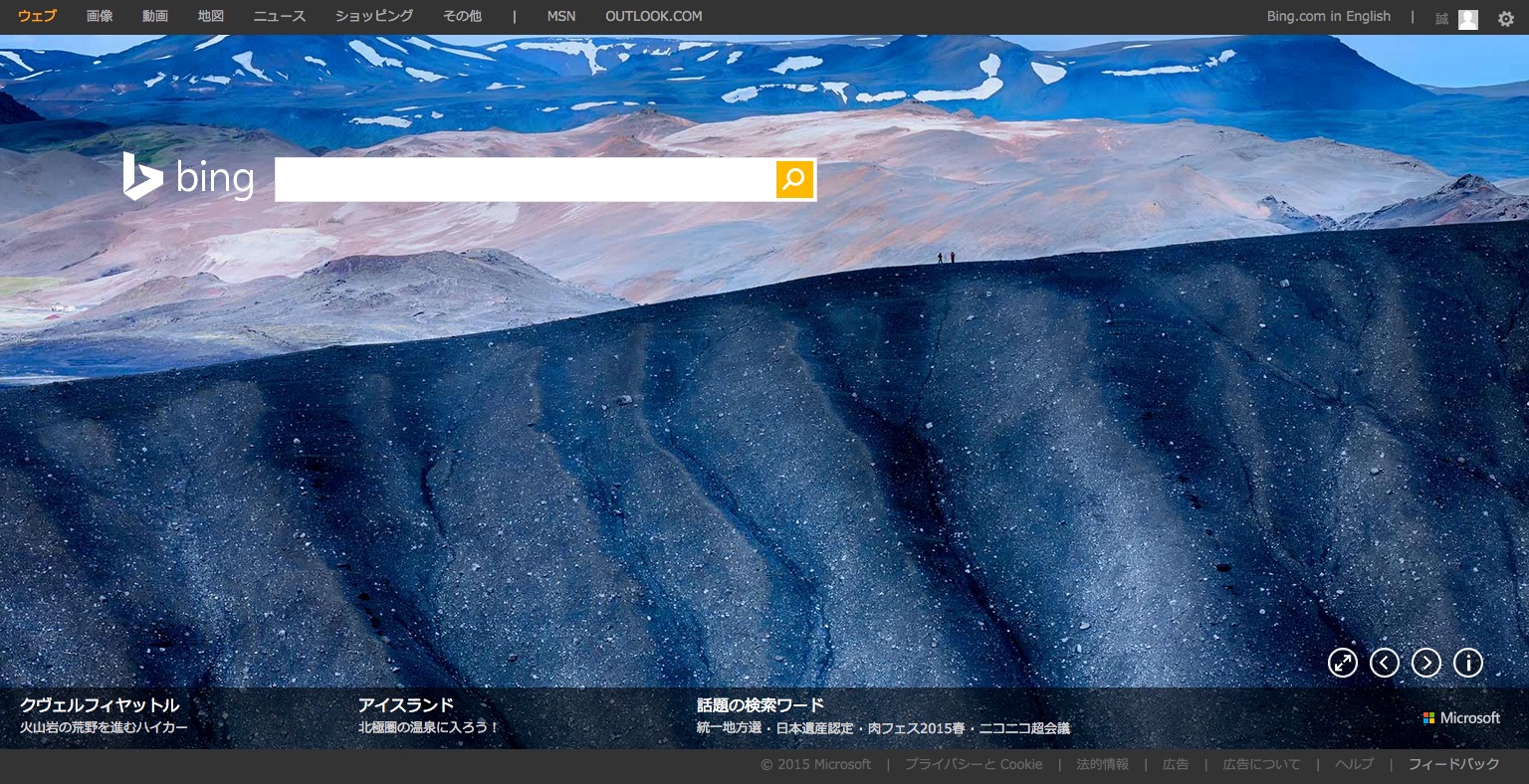Click the orange search magnifier button

[794, 179]
